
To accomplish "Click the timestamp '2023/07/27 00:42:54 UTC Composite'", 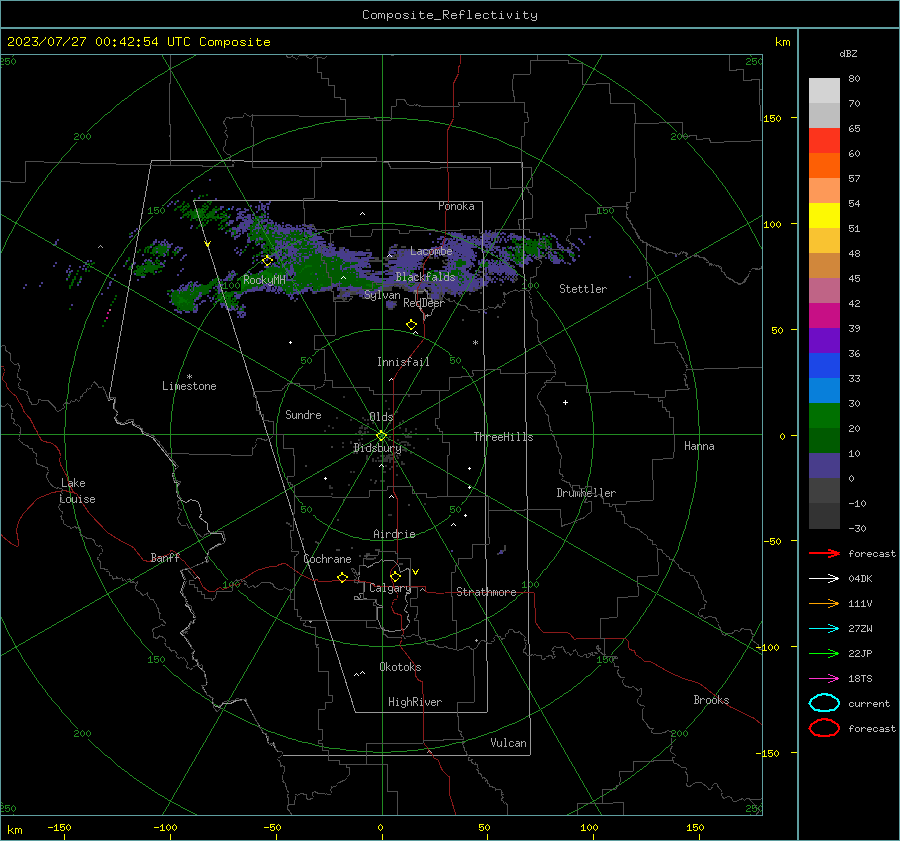I will 138,42.
